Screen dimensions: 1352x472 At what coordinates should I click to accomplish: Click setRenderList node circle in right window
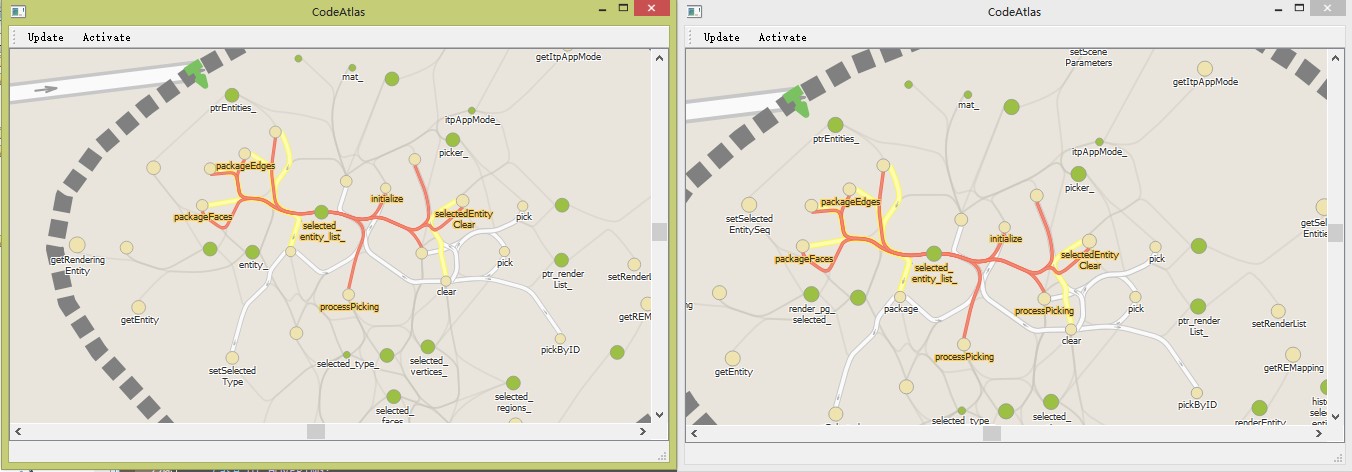pos(1278,311)
